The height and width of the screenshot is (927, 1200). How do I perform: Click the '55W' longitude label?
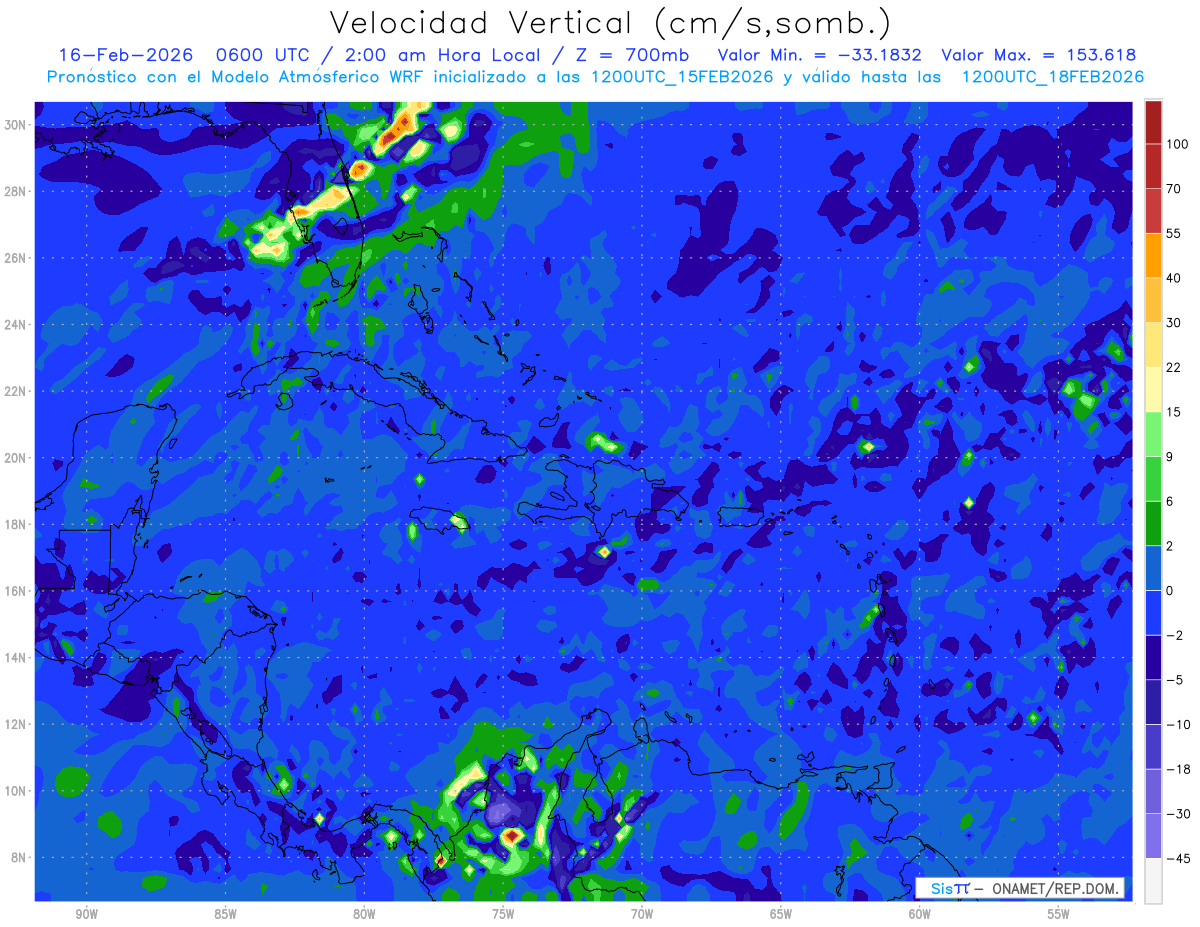tap(1059, 914)
